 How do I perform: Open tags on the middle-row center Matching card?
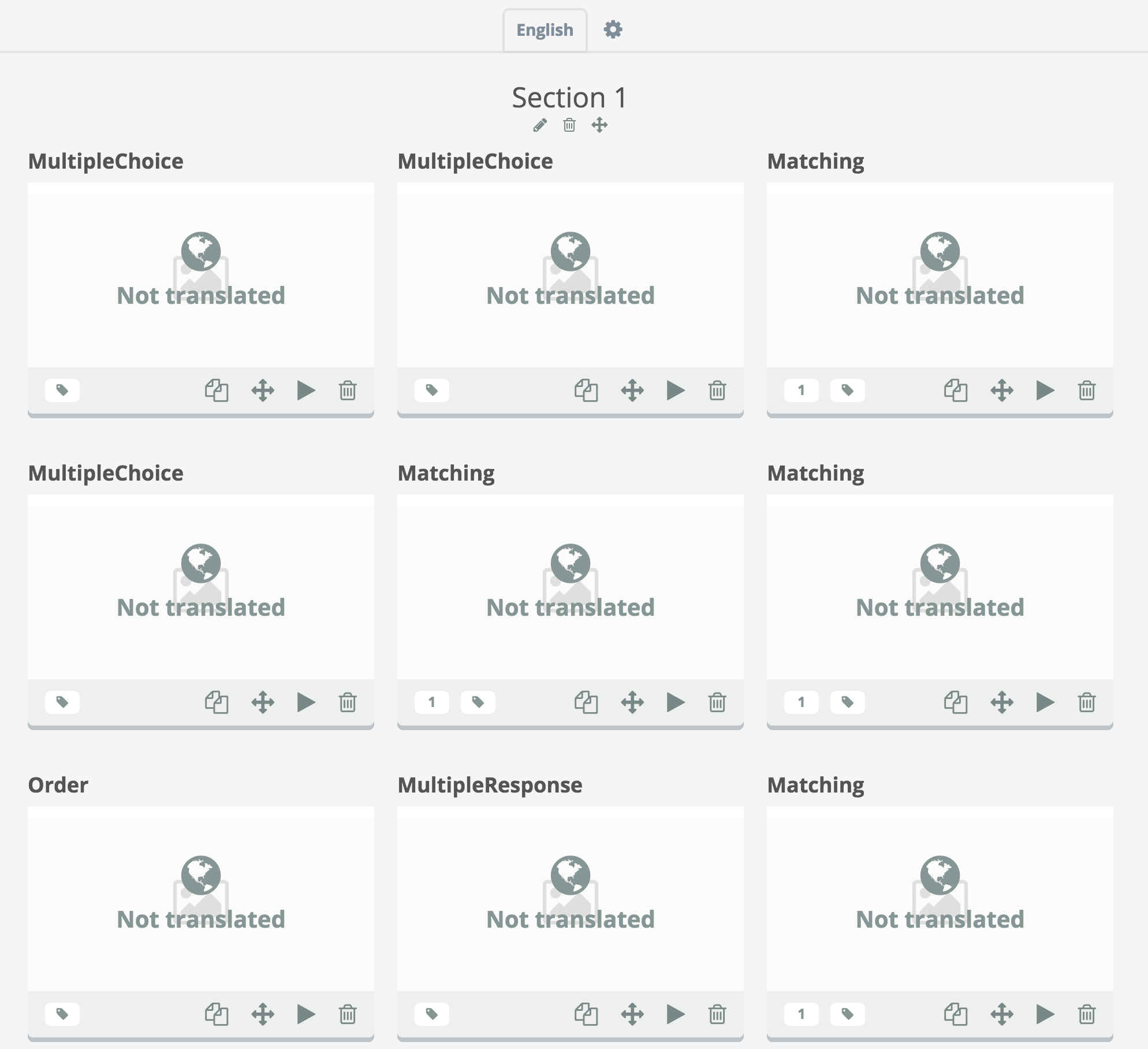pyautogui.click(x=478, y=702)
